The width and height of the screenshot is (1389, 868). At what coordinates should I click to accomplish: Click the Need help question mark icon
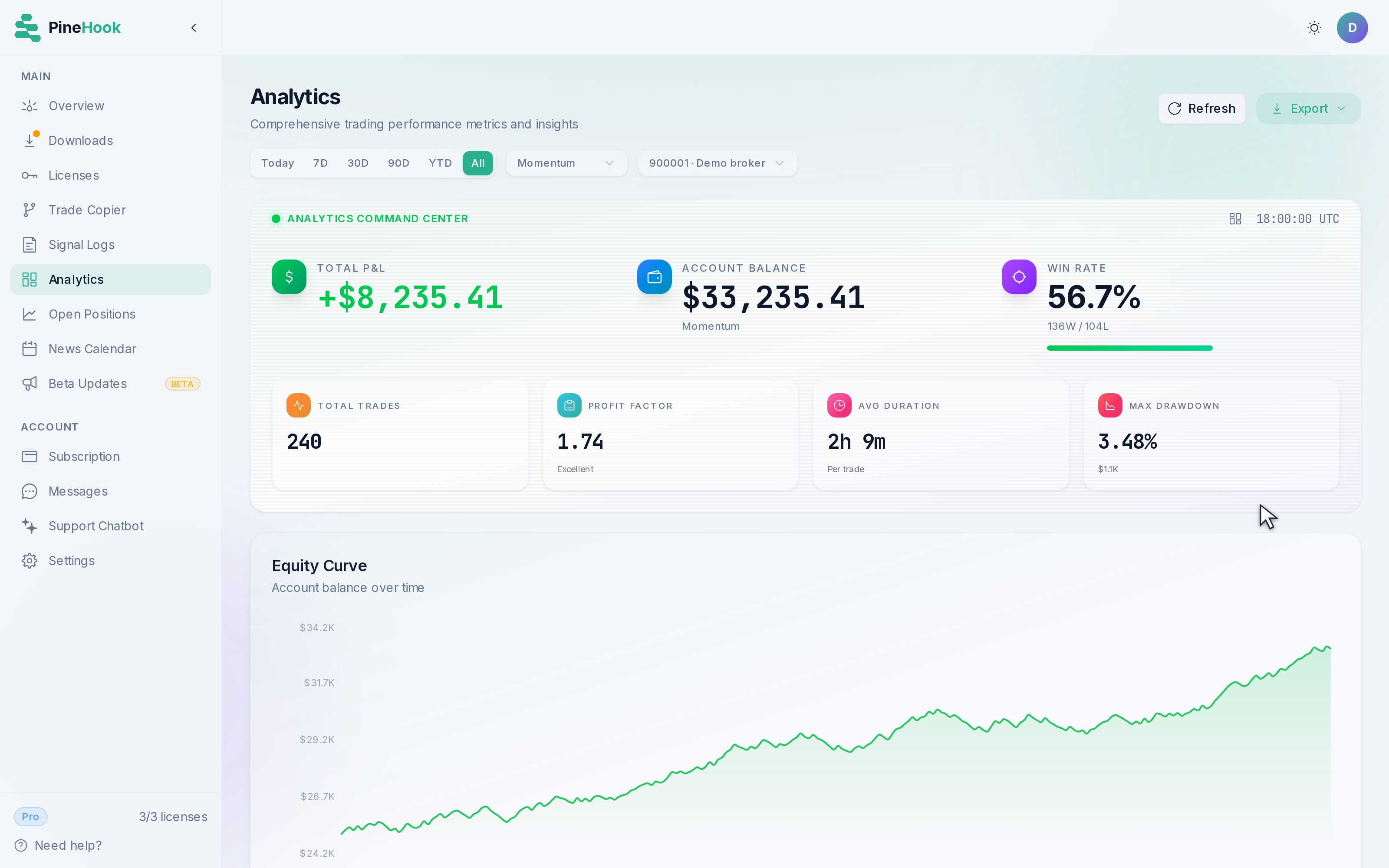click(21, 845)
